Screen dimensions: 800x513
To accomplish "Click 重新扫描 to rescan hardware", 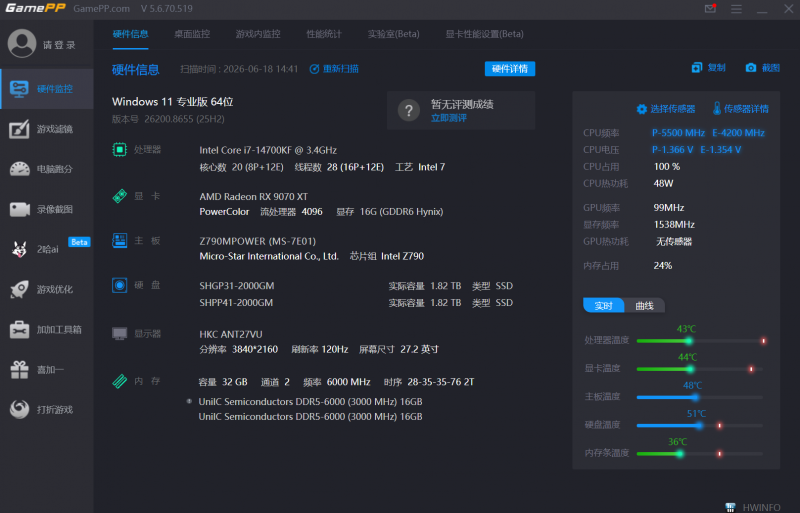I will [x=334, y=69].
